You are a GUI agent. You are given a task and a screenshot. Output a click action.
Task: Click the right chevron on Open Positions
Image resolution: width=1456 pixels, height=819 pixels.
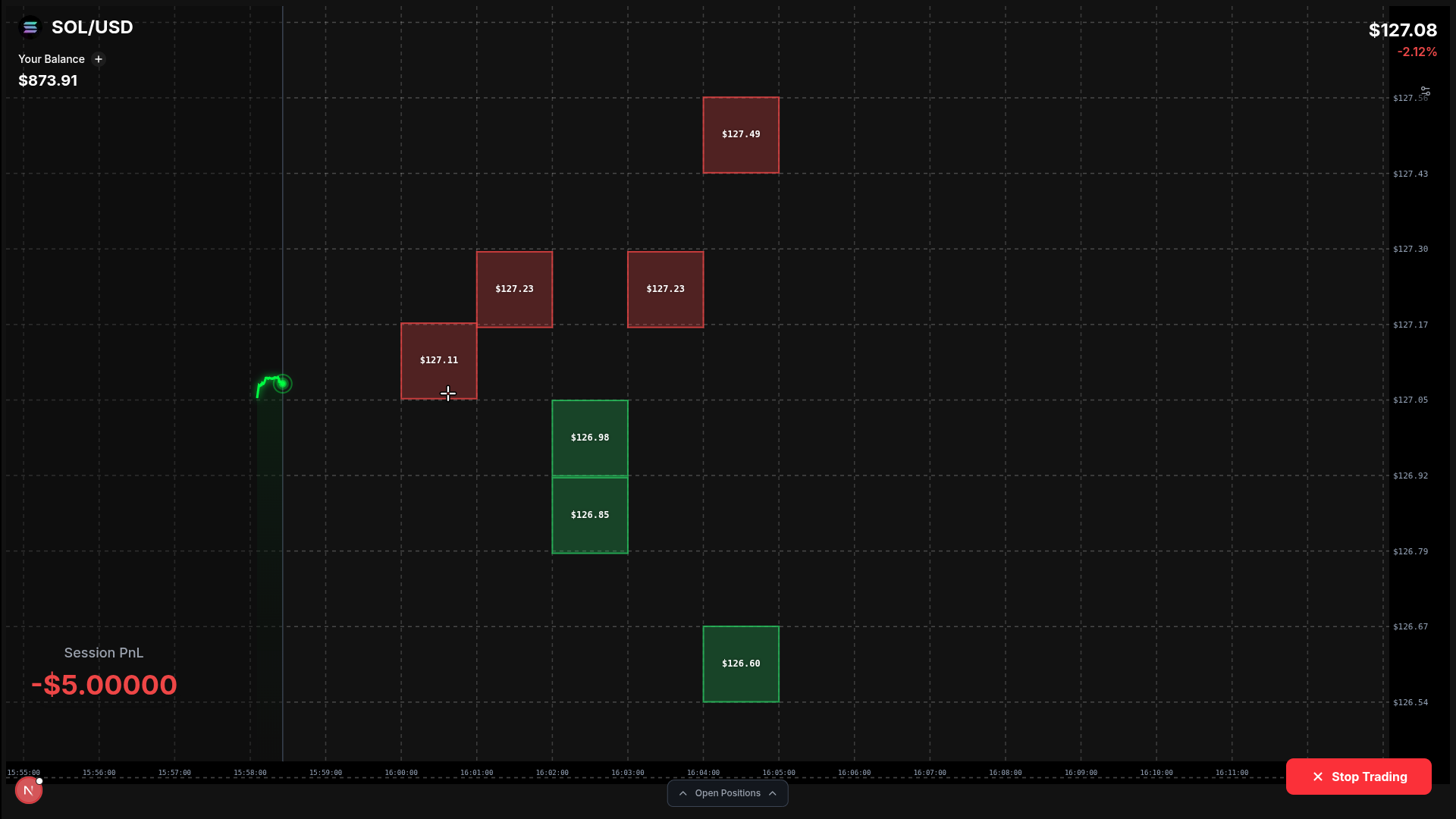coord(773,793)
